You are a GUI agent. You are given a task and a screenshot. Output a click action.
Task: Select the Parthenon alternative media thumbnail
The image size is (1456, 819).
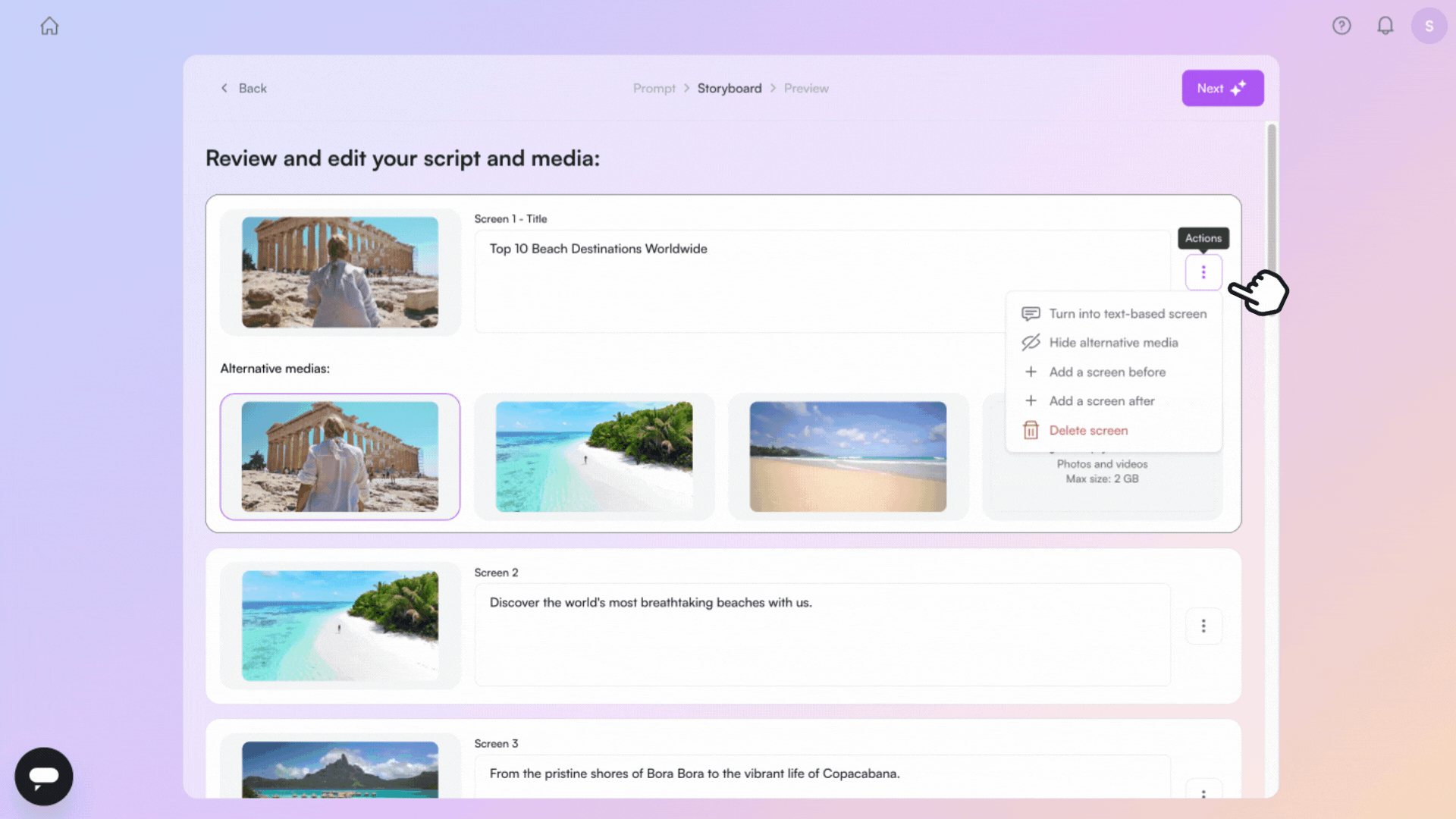click(x=340, y=457)
